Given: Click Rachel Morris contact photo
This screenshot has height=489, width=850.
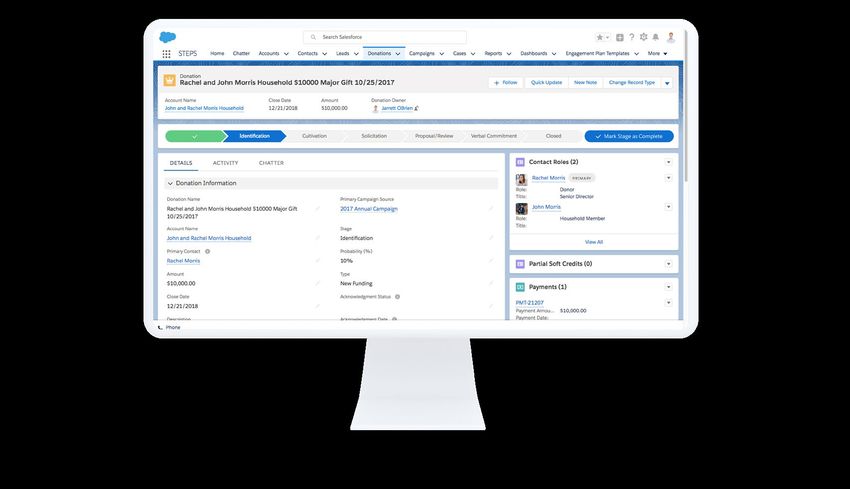Looking at the screenshot, I should 521,179.
